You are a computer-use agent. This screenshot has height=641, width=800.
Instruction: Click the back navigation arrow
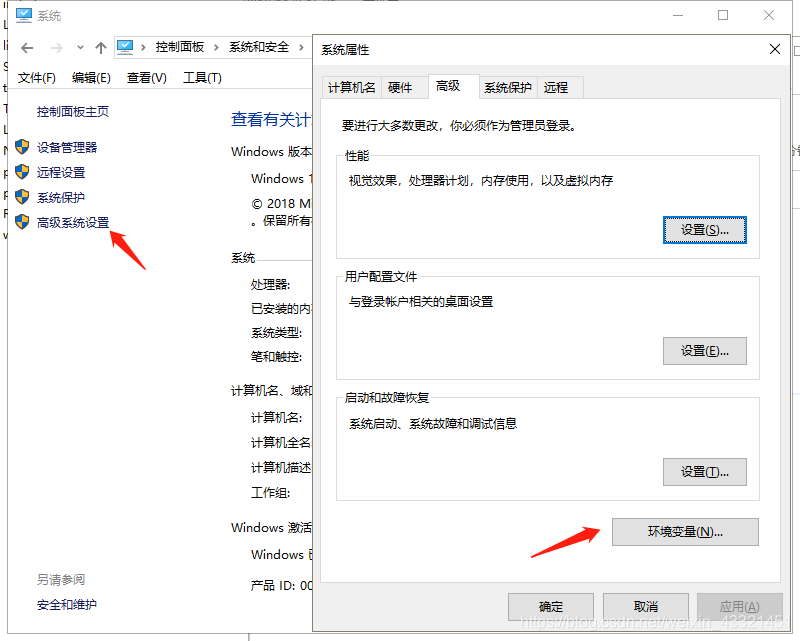click(x=26, y=47)
